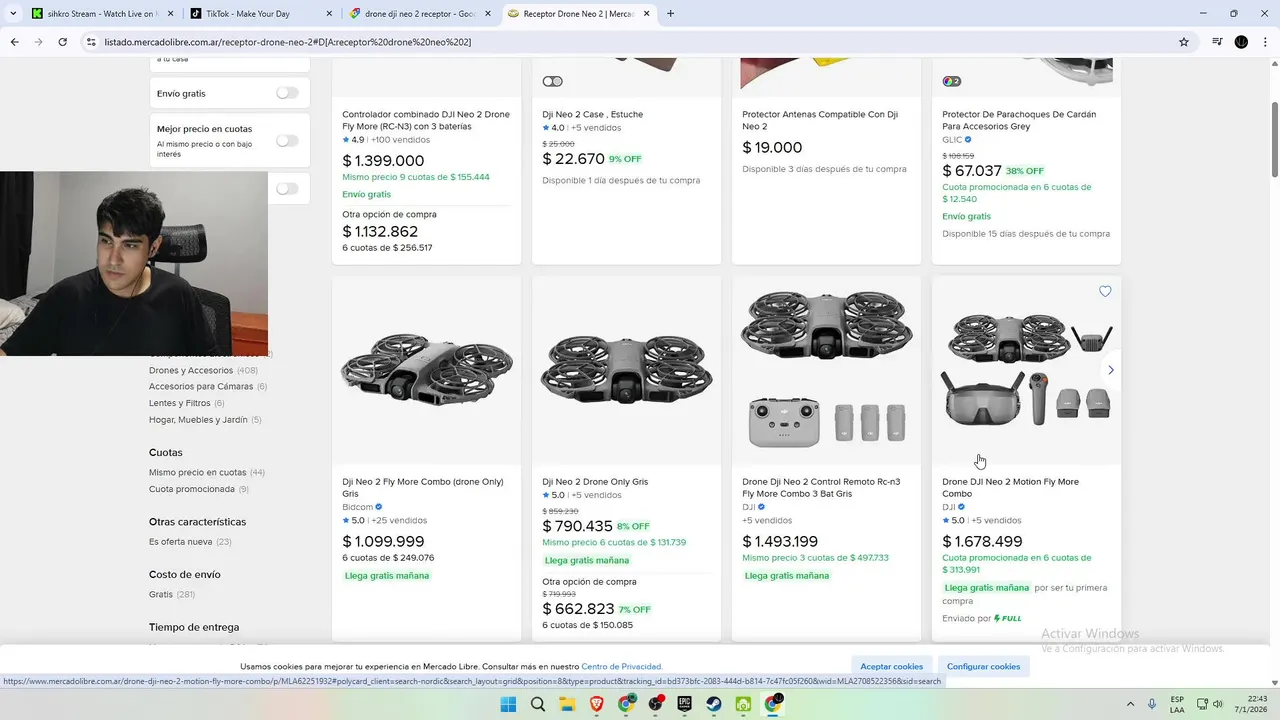
Task: Select color variants icon on Protector De Parachoques
Action: coord(952,81)
